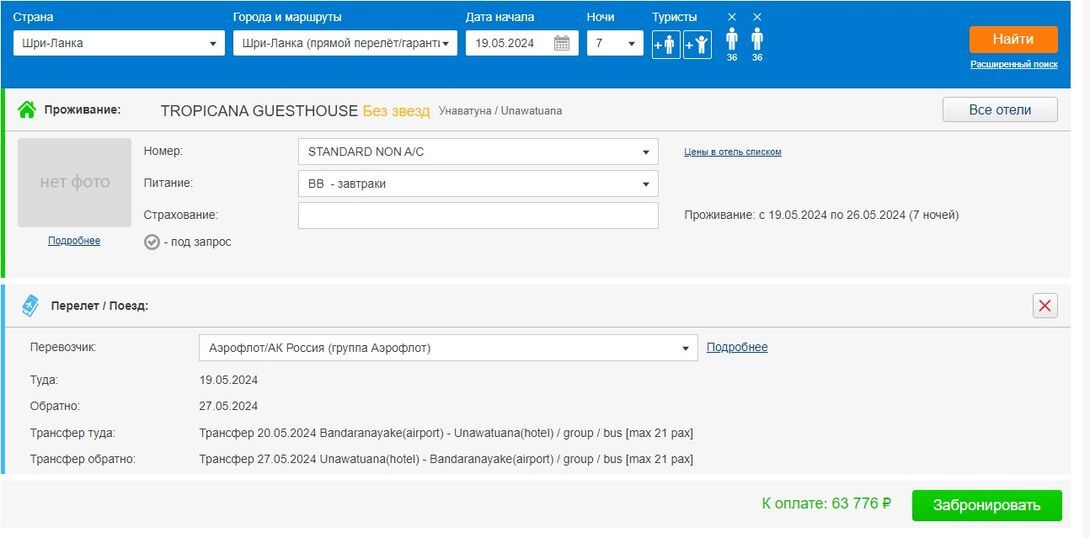Click the green house accommodation icon

27,110
